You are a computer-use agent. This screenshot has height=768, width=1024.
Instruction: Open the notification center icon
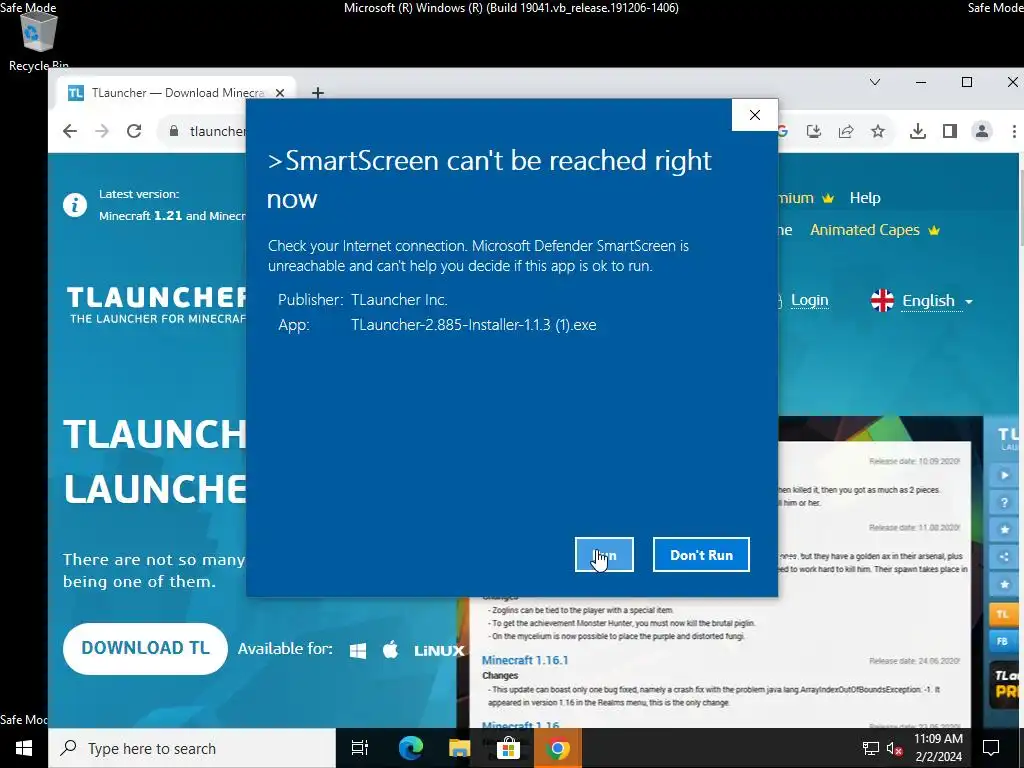click(991, 748)
